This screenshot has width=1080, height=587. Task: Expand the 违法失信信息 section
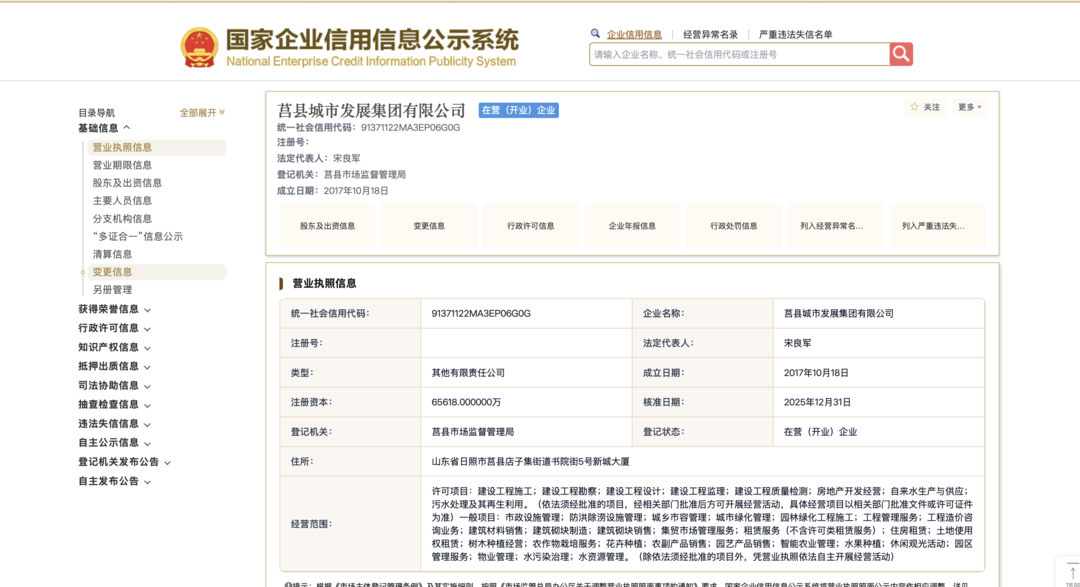(x=114, y=424)
